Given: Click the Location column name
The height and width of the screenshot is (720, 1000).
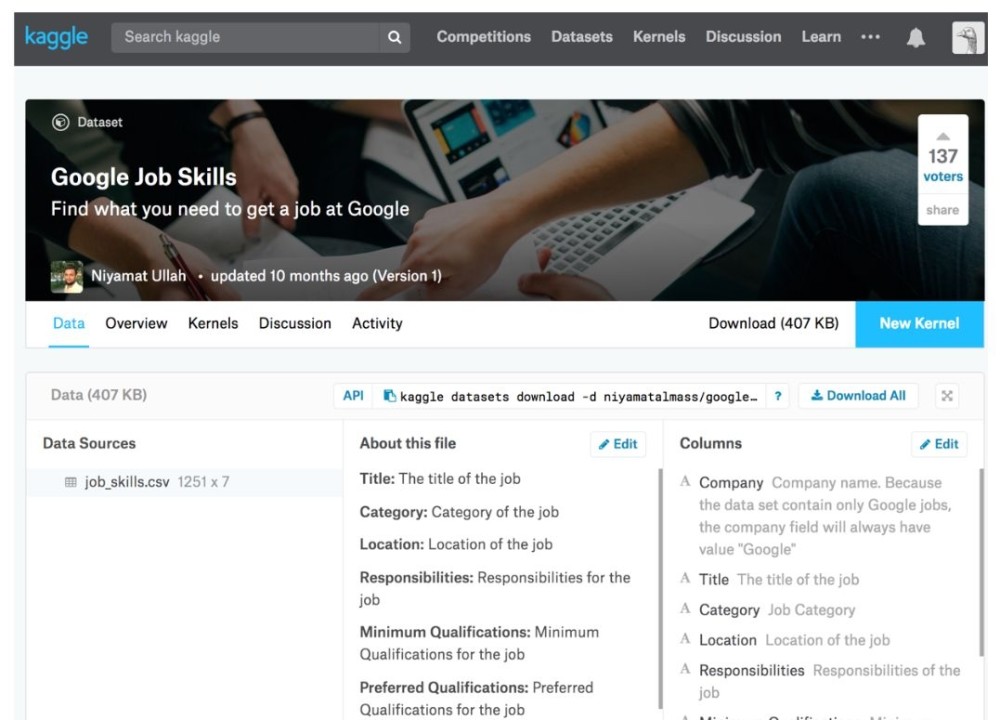Looking at the screenshot, I should pyautogui.click(x=728, y=640).
